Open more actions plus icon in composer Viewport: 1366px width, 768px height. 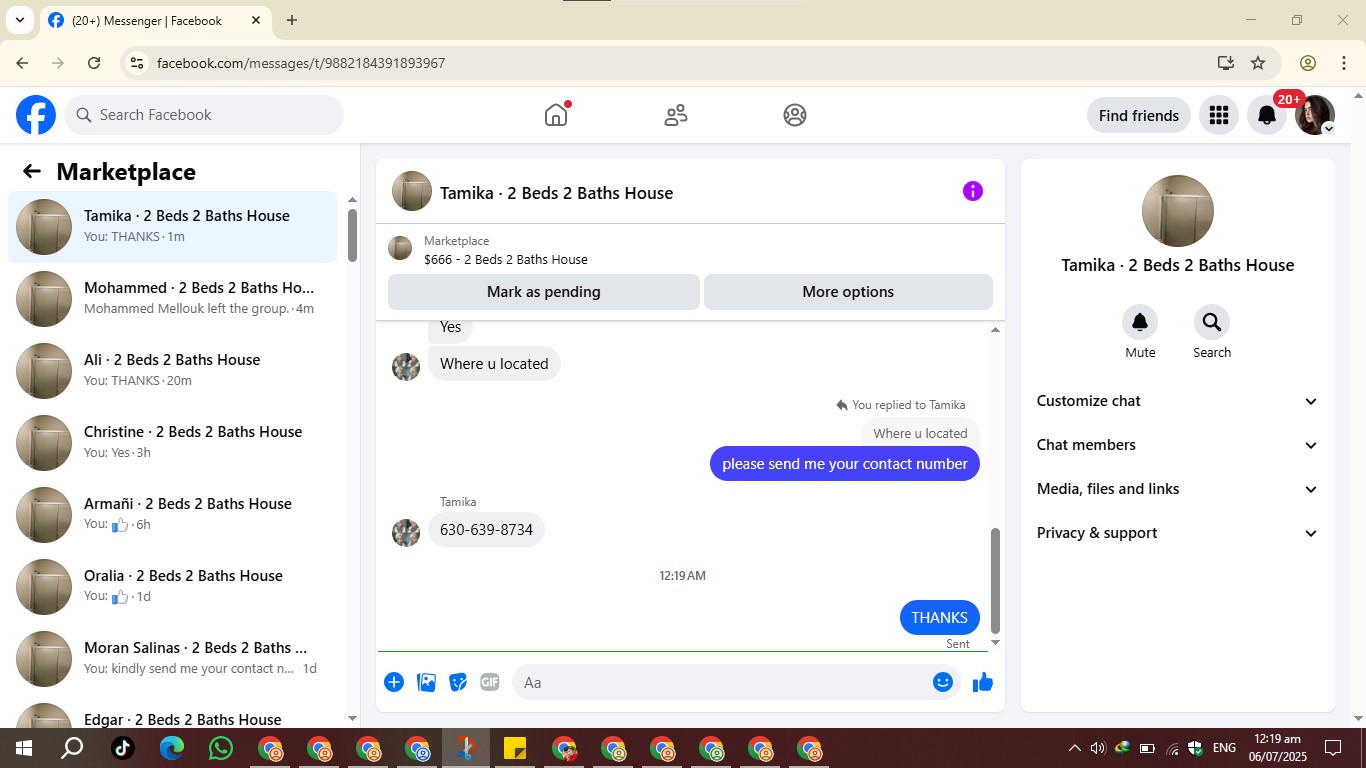(x=394, y=682)
